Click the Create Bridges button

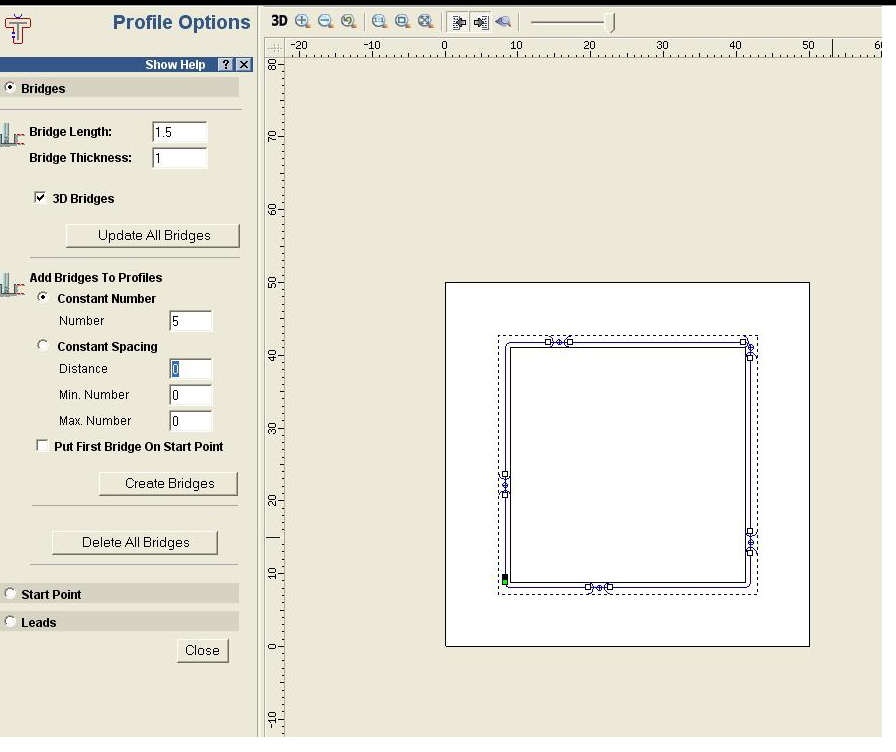pos(169,483)
